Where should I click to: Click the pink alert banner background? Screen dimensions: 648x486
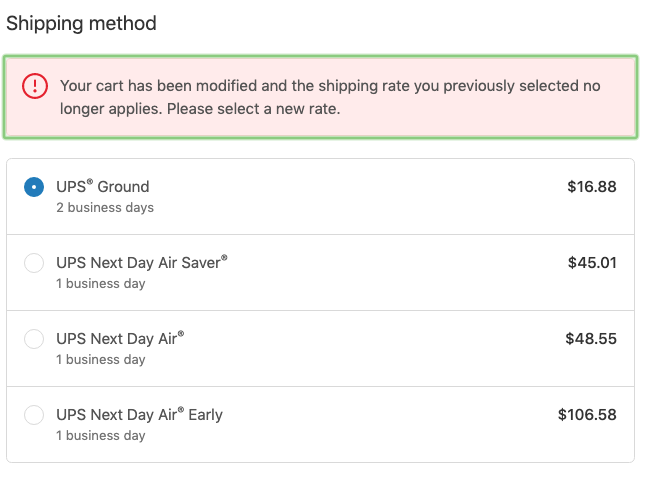[x=320, y=97]
